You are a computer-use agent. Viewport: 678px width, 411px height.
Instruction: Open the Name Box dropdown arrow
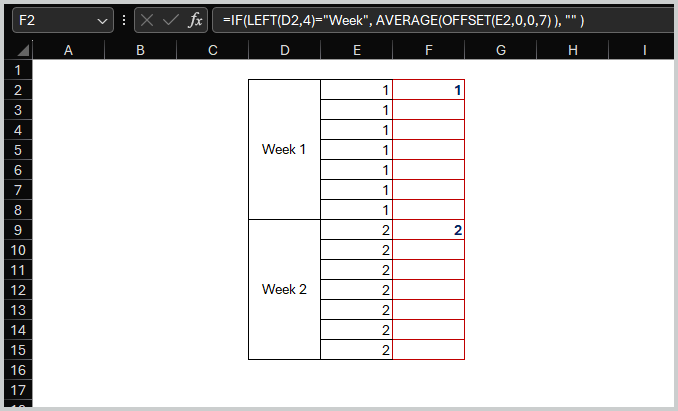tap(102, 21)
